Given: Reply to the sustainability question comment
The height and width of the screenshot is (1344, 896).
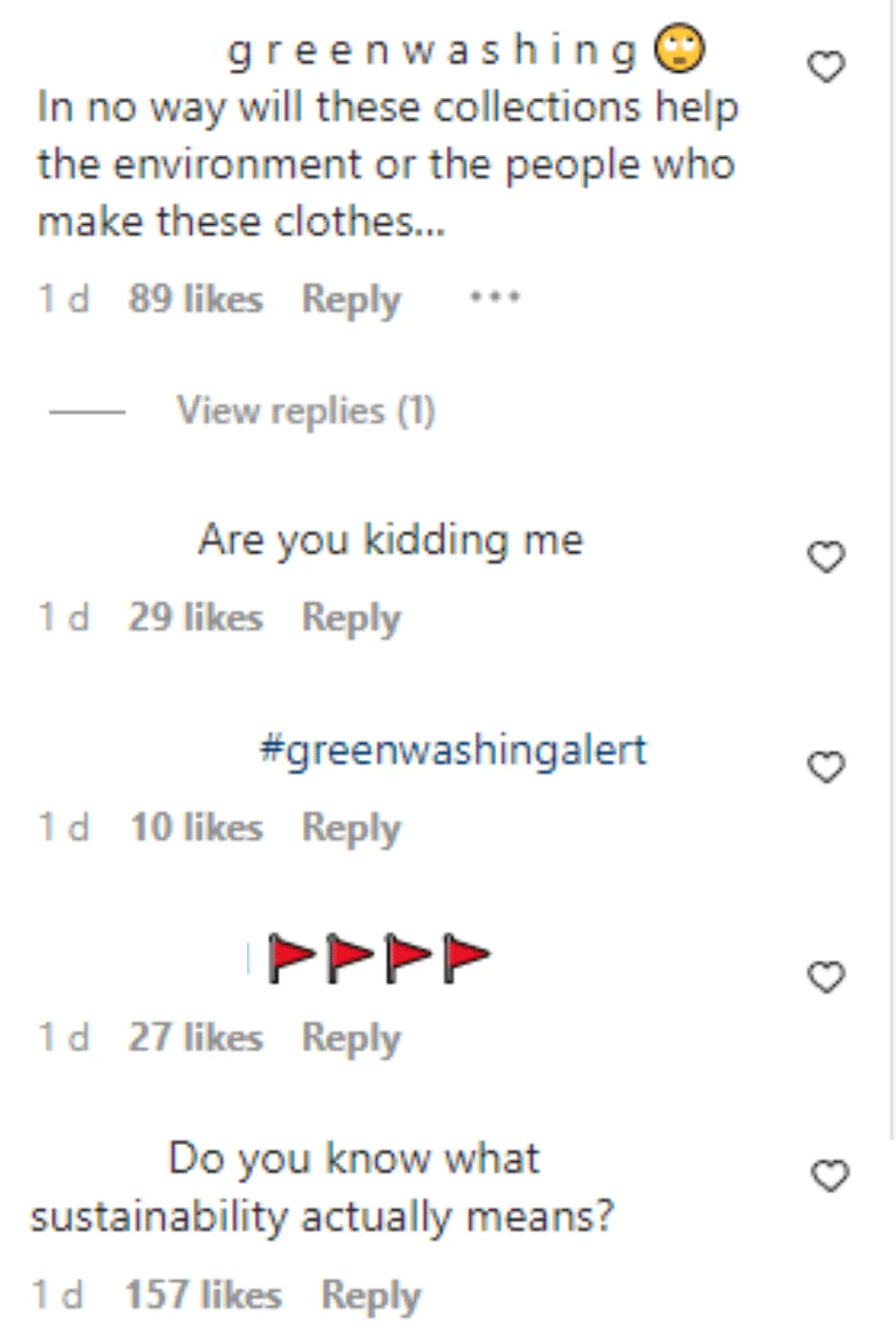Looking at the screenshot, I should (x=371, y=1294).
